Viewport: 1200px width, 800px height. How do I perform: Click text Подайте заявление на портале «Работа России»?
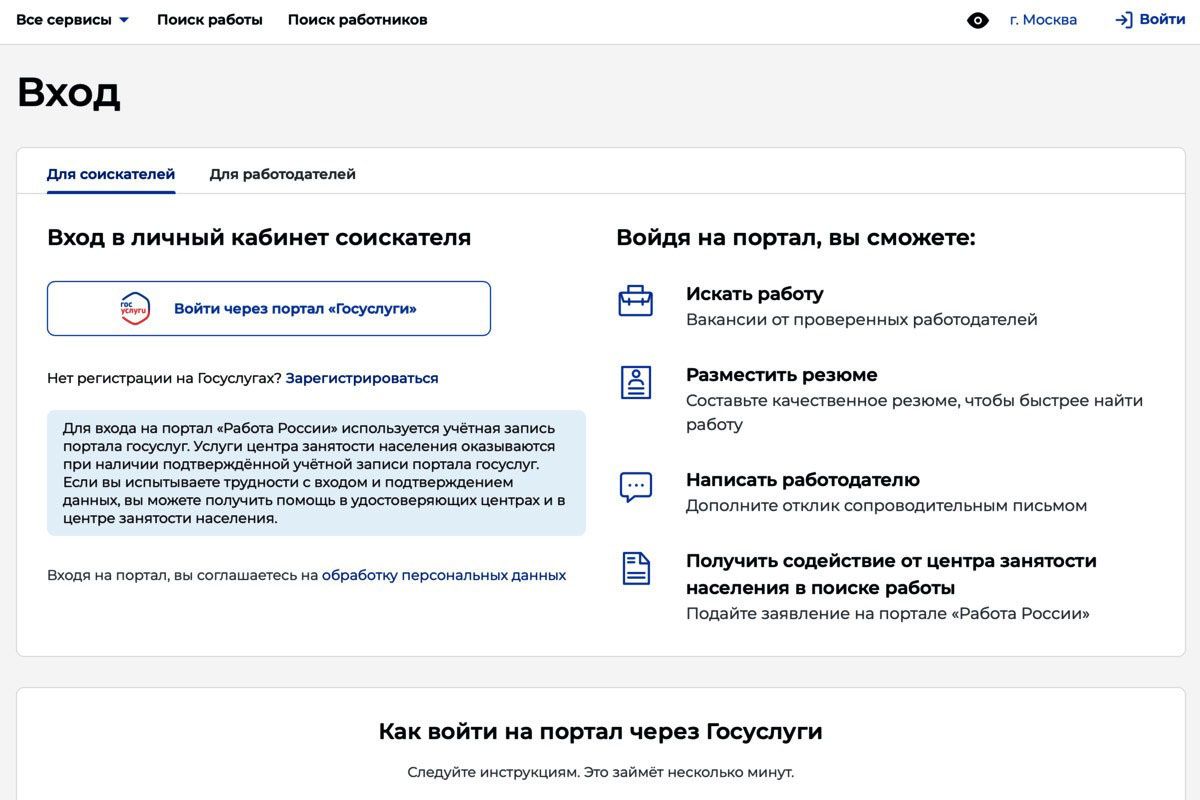pos(888,614)
